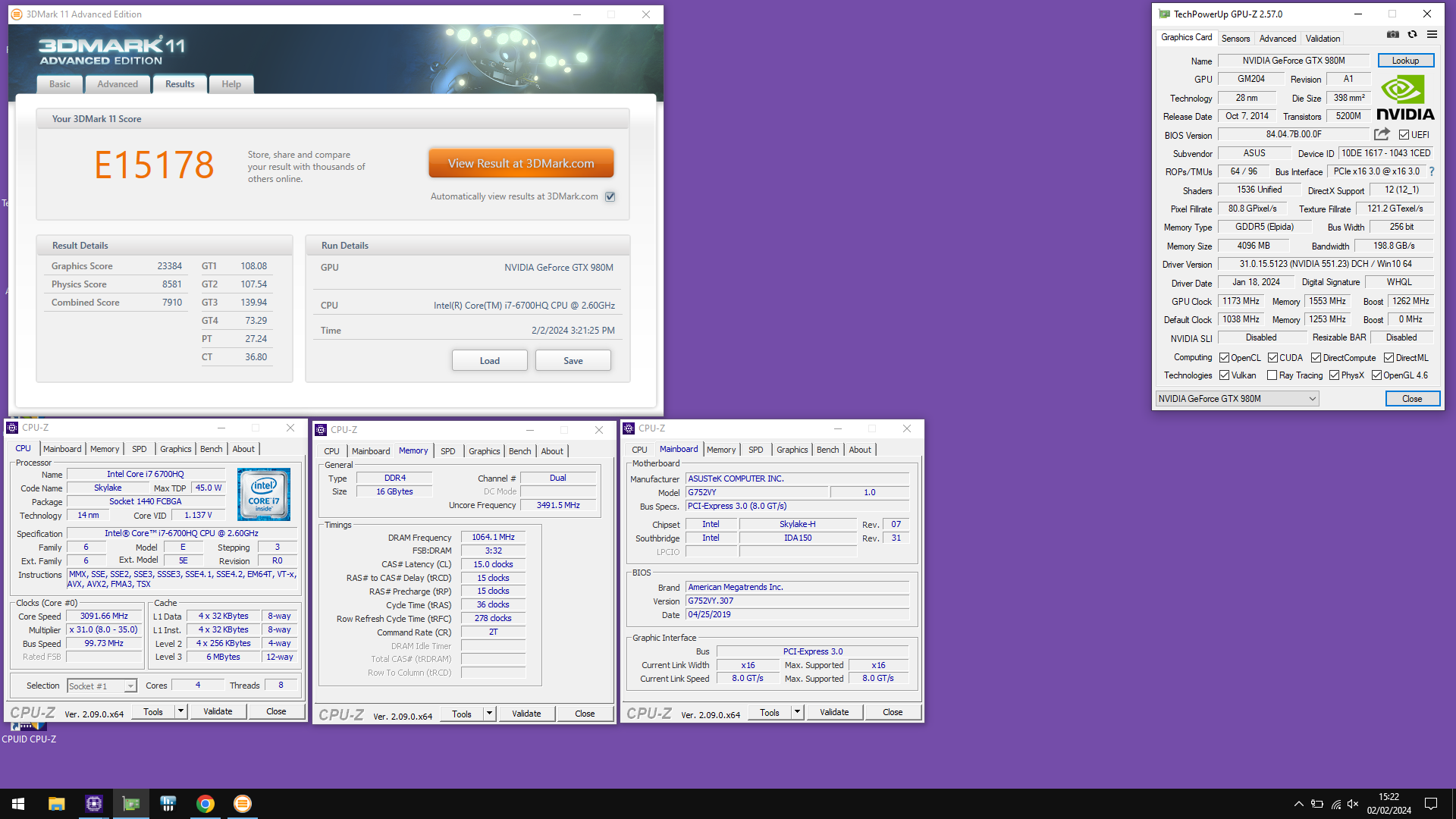This screenshot has height=819, width=1456.
Task: Take a GPU-Z screenshot with camera icon
Action: point(1393,35)
